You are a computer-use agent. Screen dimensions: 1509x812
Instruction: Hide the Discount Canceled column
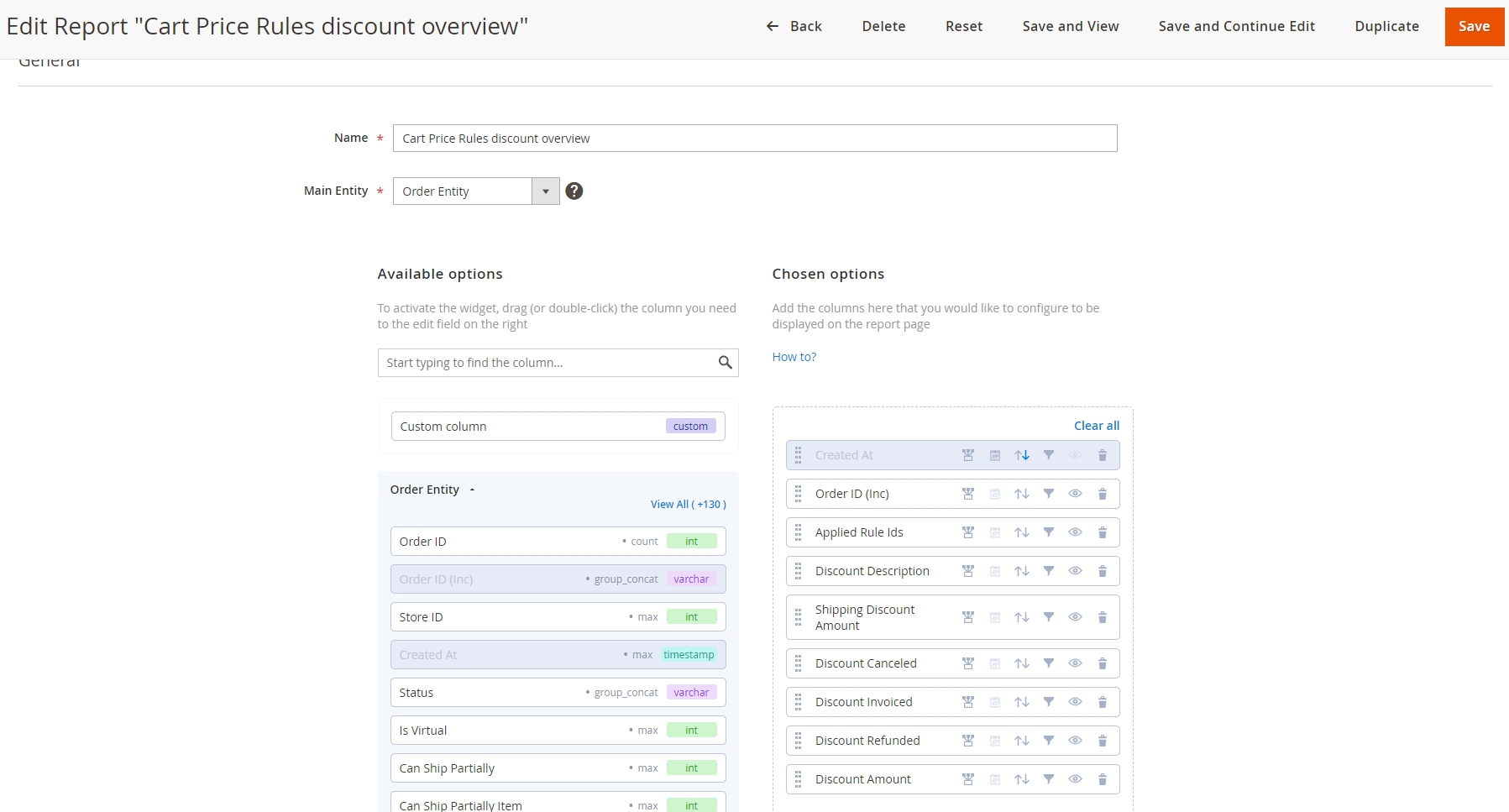[x=1076, y=663]
